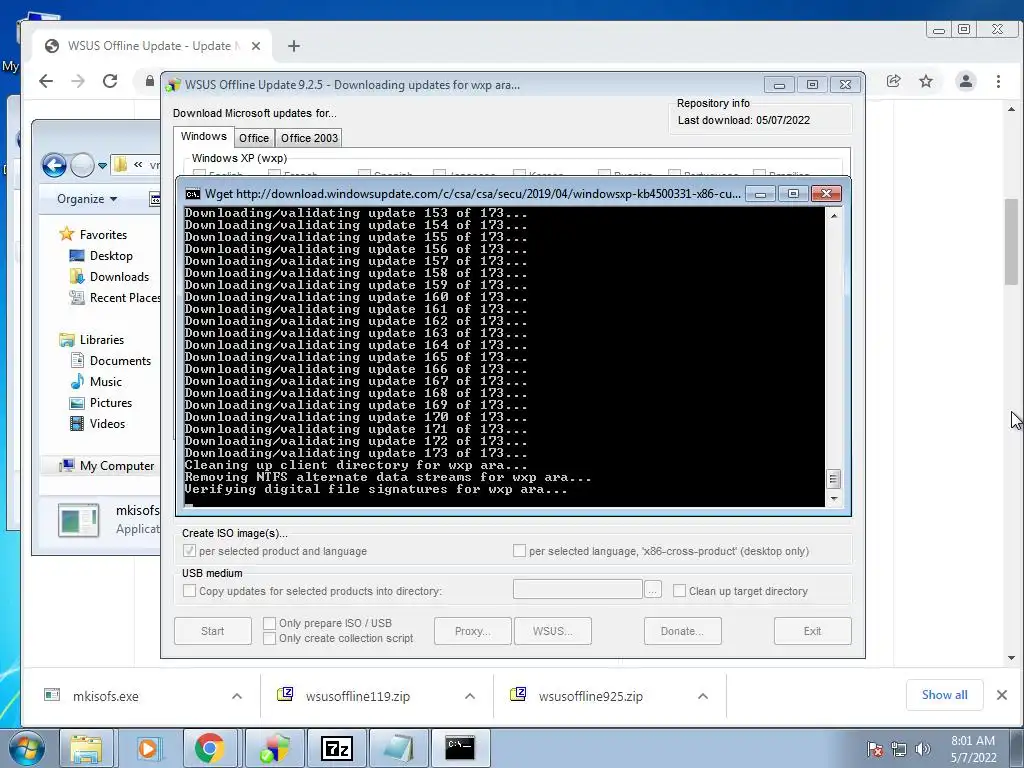Click the mkisofs application file thumbnail
The image size is (1024, 768).
tap(78, 520)
